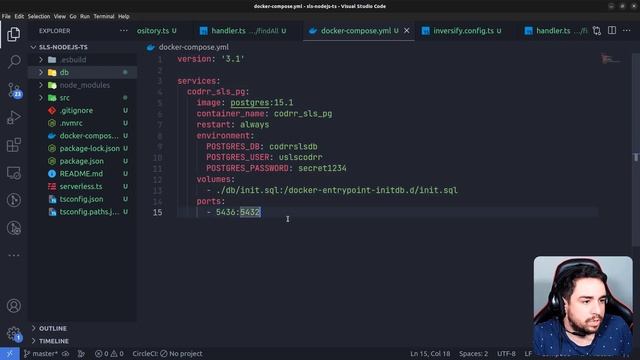Open the Explorer view in activity bar
Screen dimensions: 640x360
click(13, 34)
